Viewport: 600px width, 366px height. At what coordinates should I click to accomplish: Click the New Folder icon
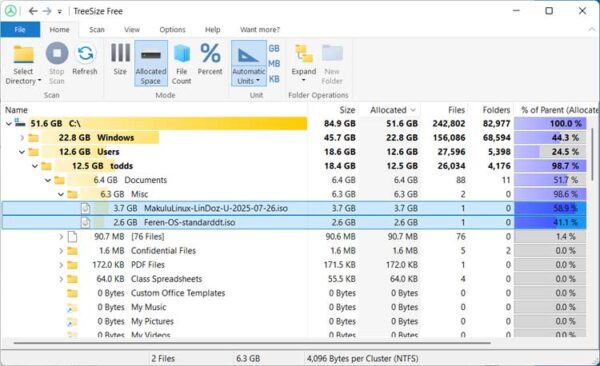(x=332, y=53)
